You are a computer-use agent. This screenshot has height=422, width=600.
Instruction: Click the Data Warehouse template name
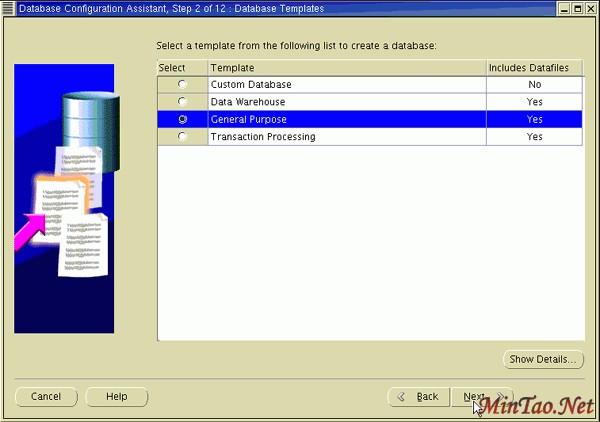[248, 102]
